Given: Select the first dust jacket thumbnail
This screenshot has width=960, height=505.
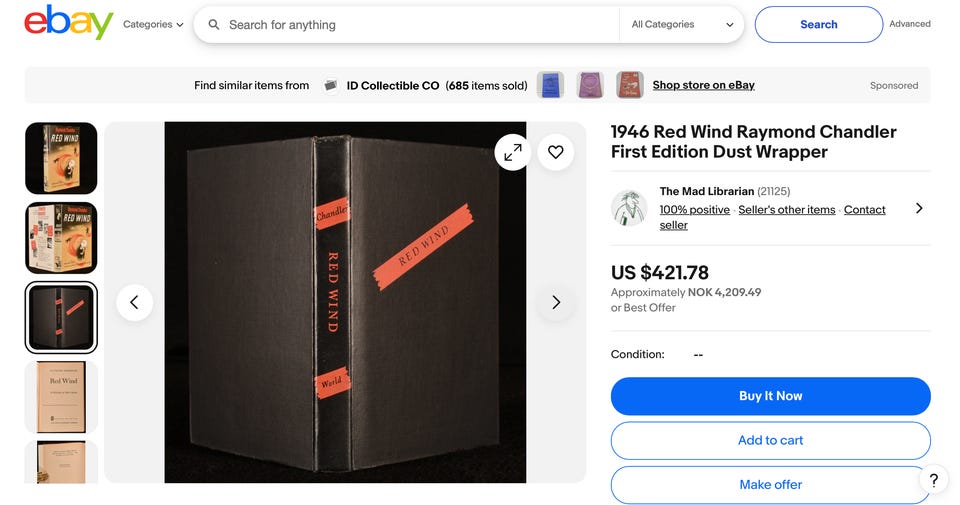Looking at the screenshot, I should point(61,158).
